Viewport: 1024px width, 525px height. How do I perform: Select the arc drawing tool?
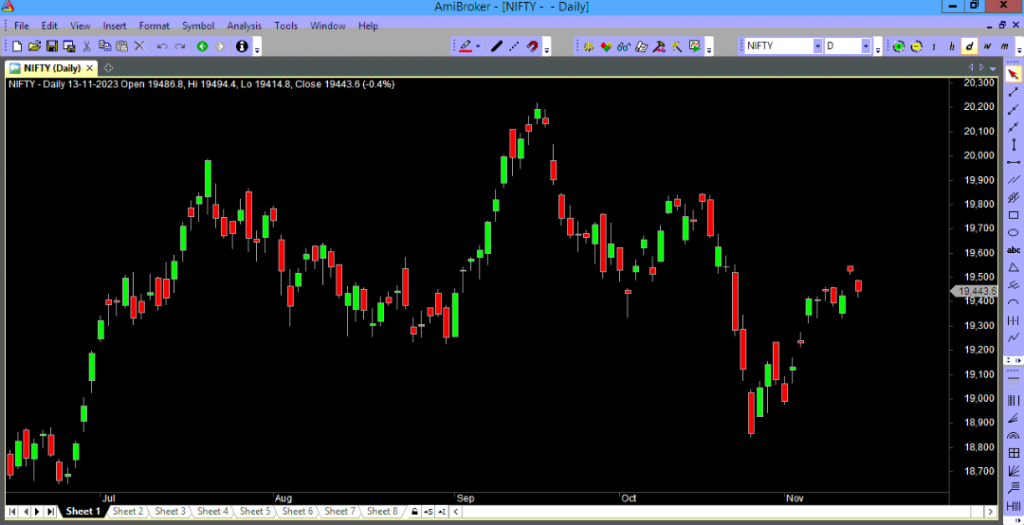[x=1014, y=302]
